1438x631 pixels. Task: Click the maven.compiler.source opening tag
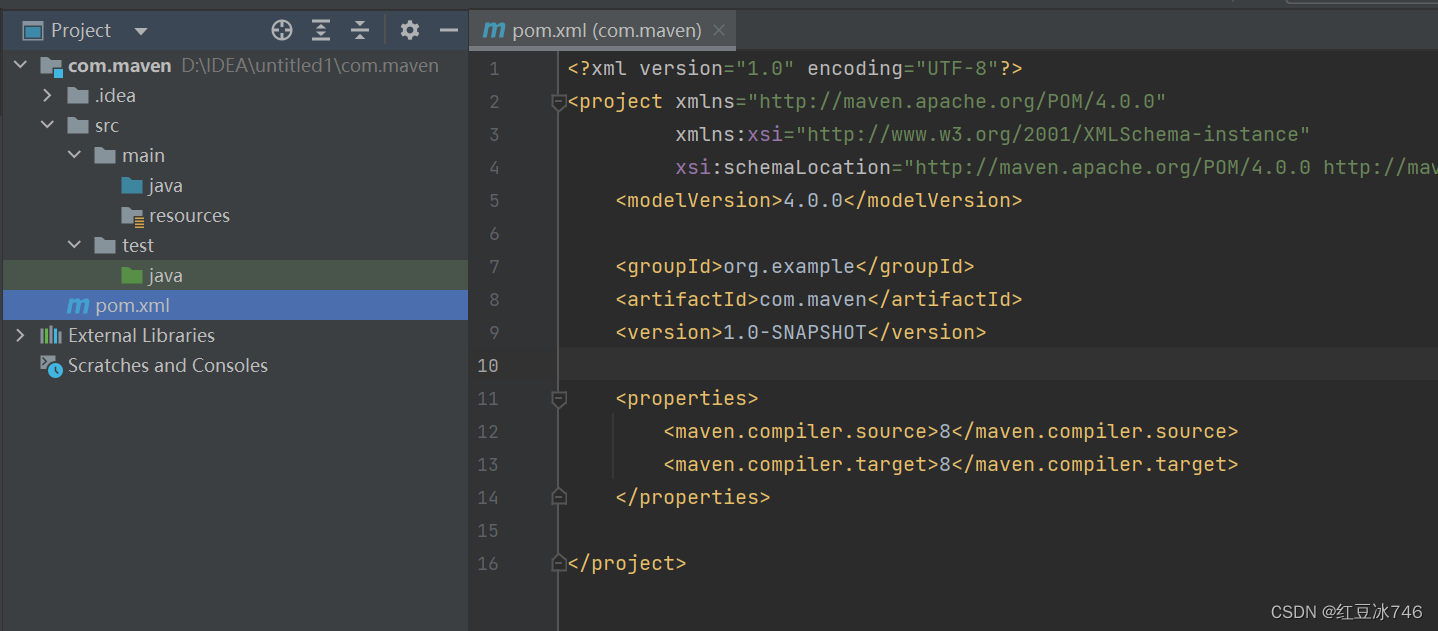(x=801, y=432)
